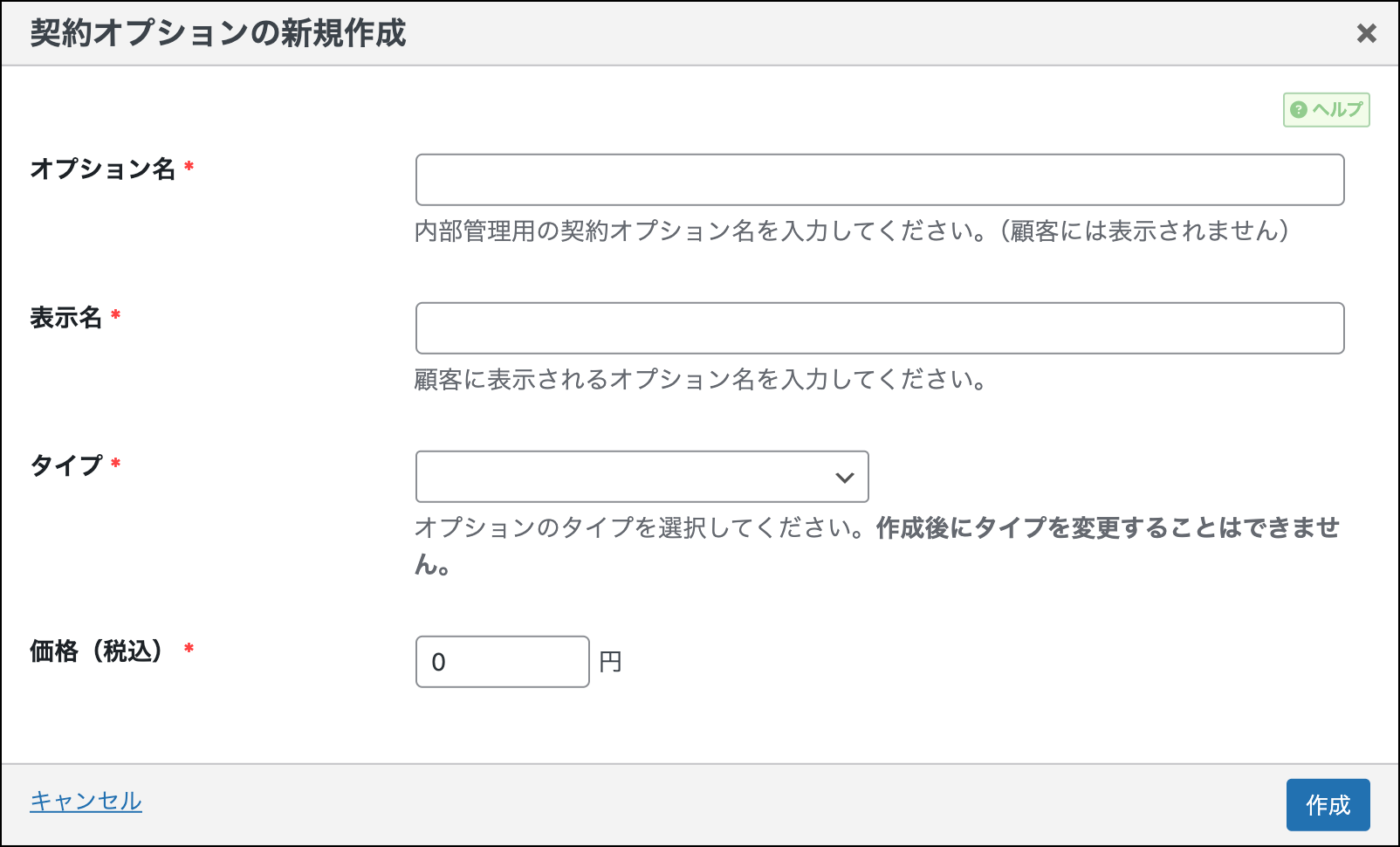Click the 表示名 field label
Viewport: 1400px width, 847px height.
(x=66, y=317)
